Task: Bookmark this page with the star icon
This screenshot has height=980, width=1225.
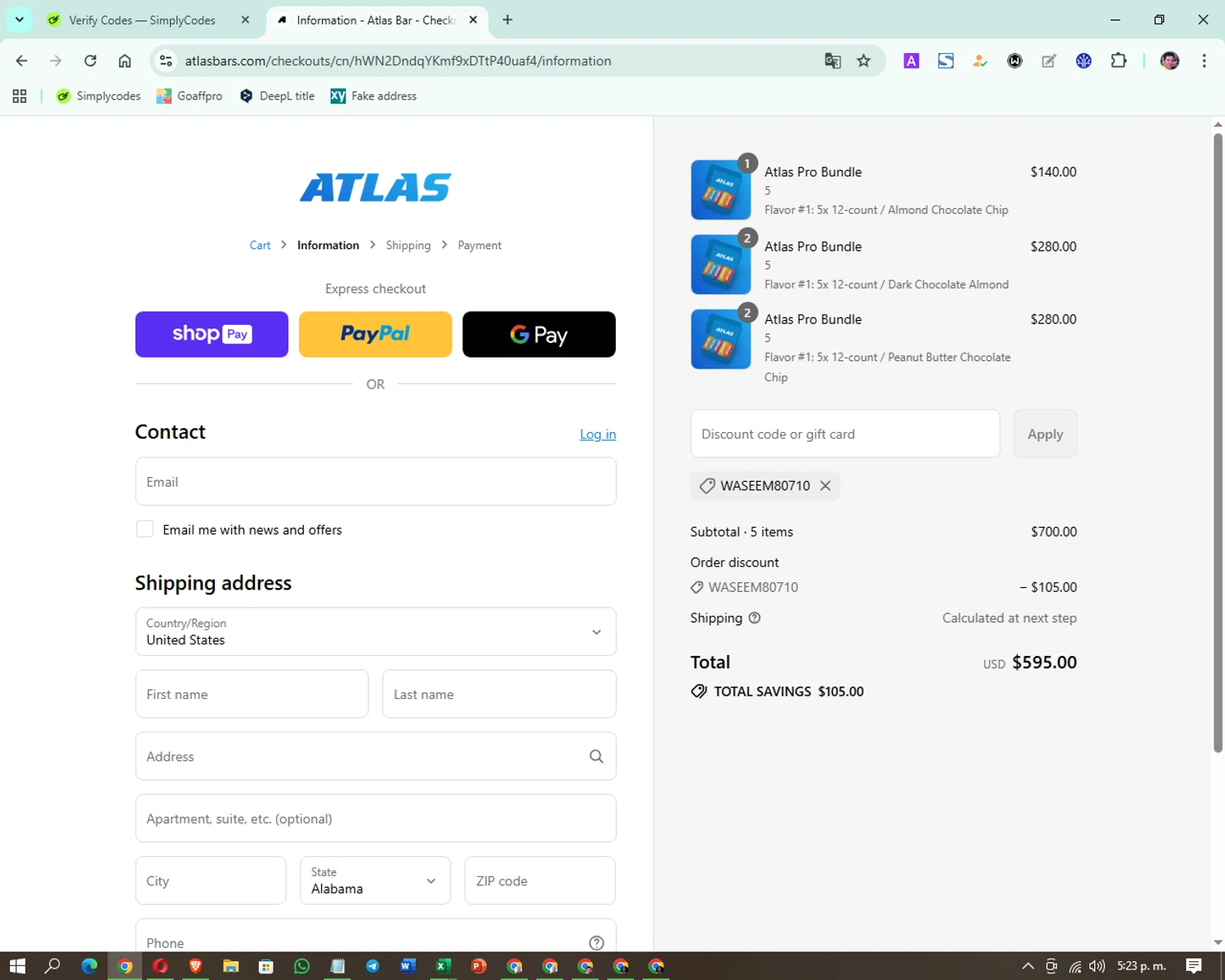Action: pos(863,60)
